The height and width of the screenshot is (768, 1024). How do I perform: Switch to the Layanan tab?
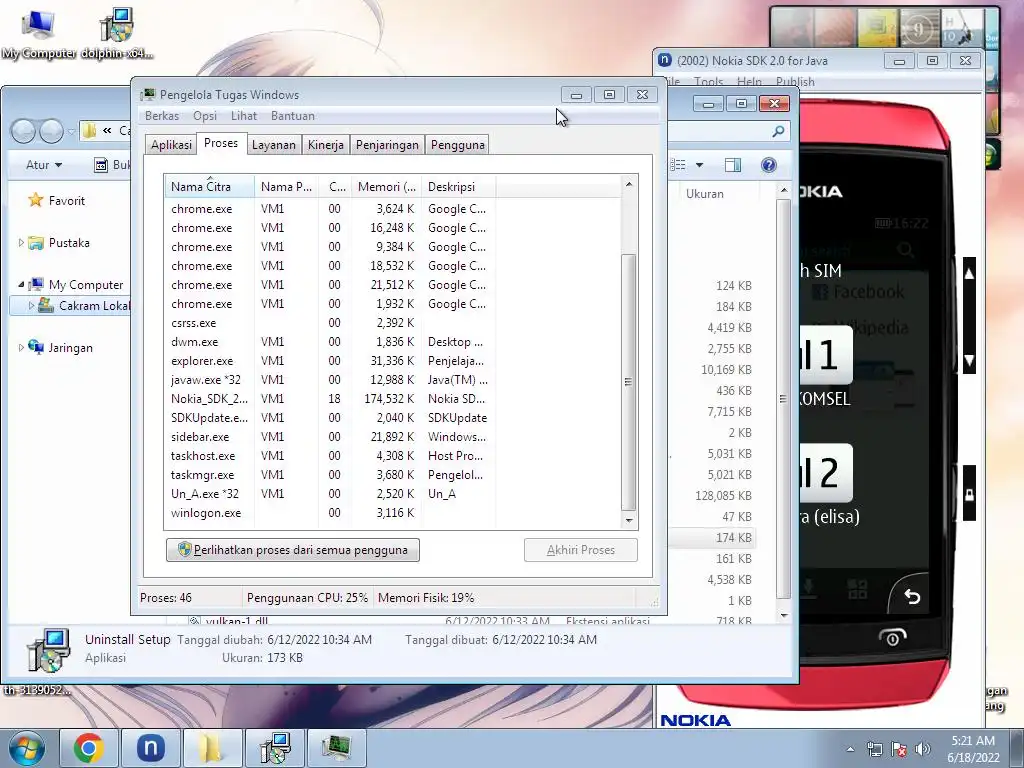point(274,144)
